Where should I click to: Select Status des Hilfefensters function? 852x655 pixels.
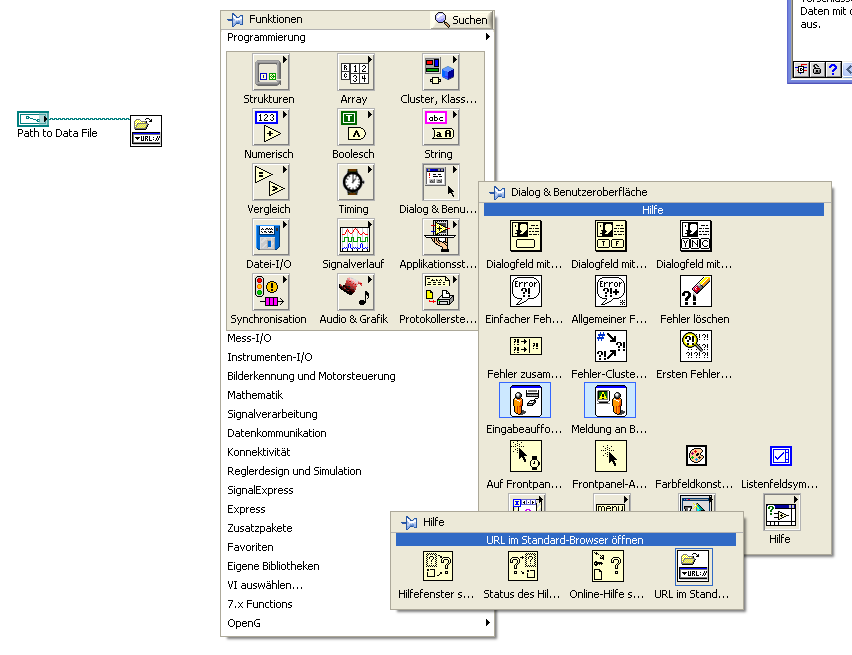click(523, 566)
